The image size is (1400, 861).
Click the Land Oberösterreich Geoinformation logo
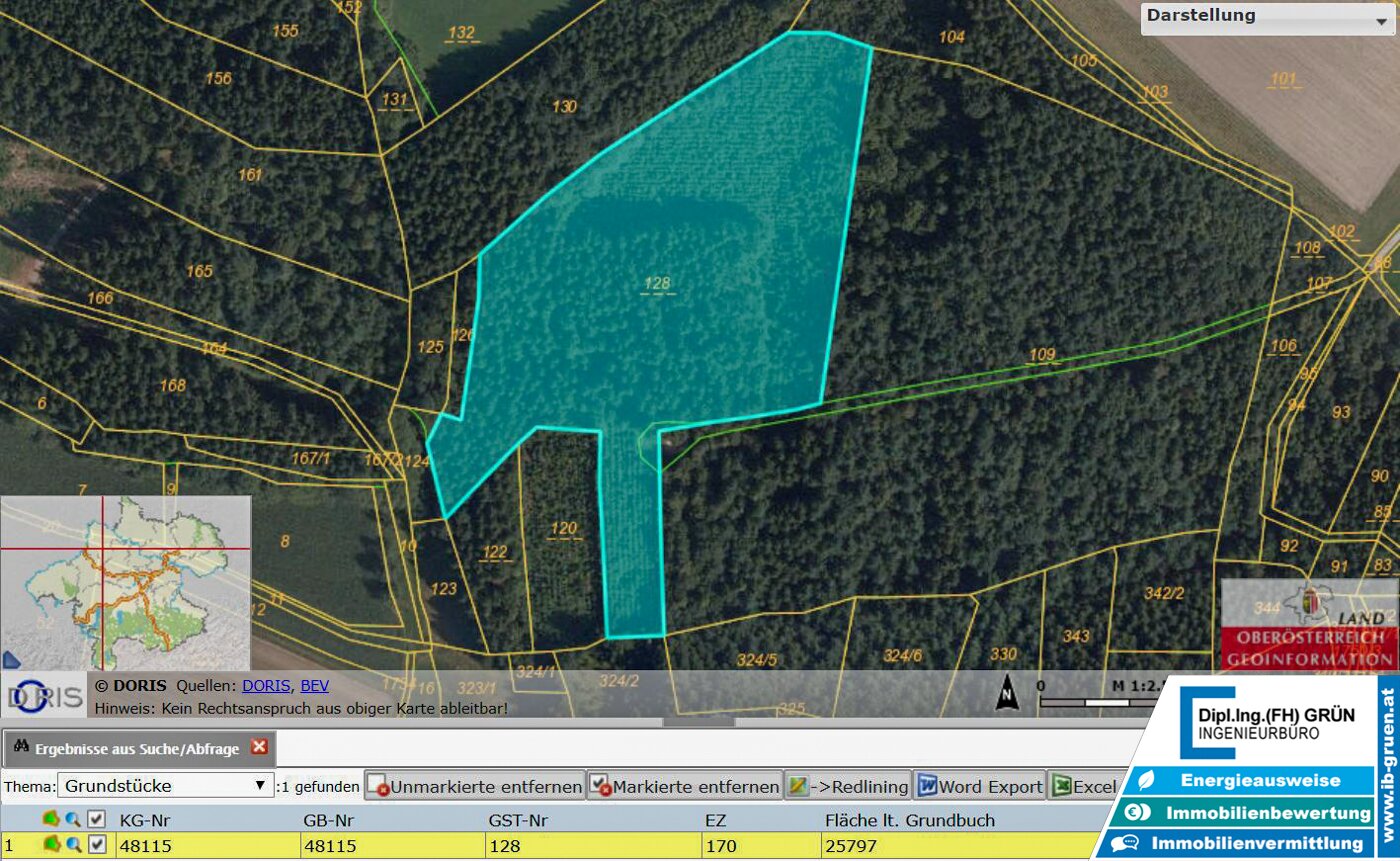point(1308,625)
